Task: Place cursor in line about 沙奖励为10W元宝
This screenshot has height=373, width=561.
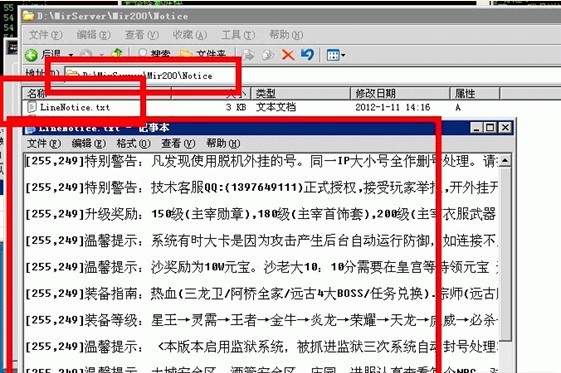Action: click(262, 267)
